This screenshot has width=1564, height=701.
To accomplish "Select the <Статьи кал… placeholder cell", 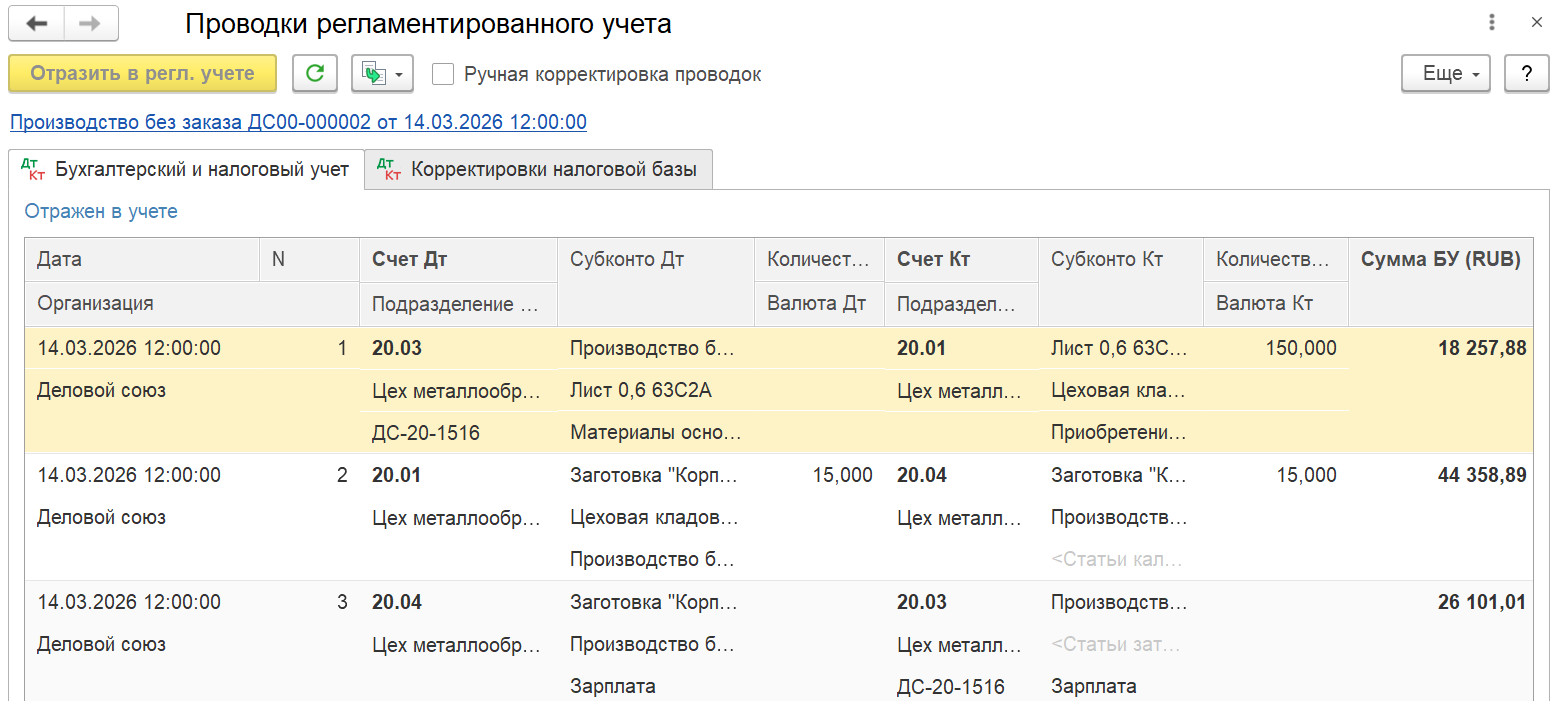I will [1121, 559].
